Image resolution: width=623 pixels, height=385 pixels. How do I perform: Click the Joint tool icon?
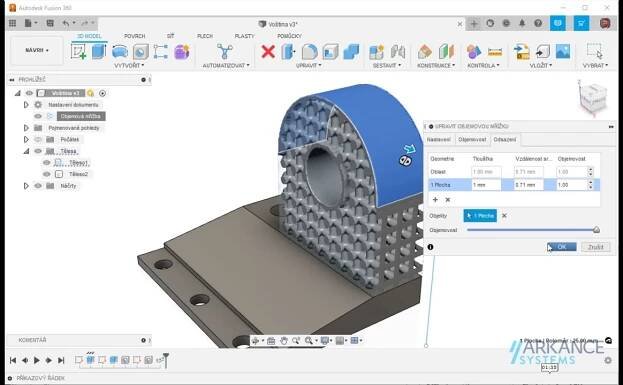click(398, 52)
